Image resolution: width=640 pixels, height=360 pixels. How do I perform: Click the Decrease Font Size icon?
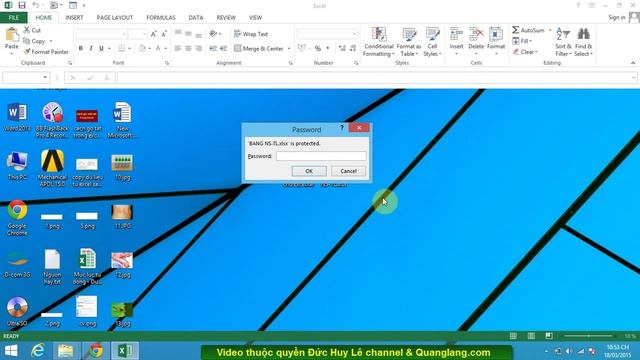(x=164, y=34)
